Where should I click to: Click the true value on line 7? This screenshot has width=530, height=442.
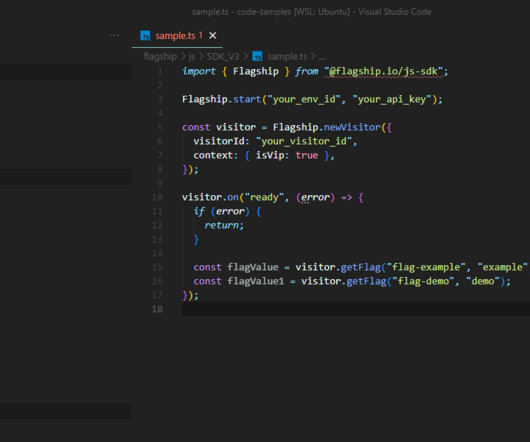(307, 155)
